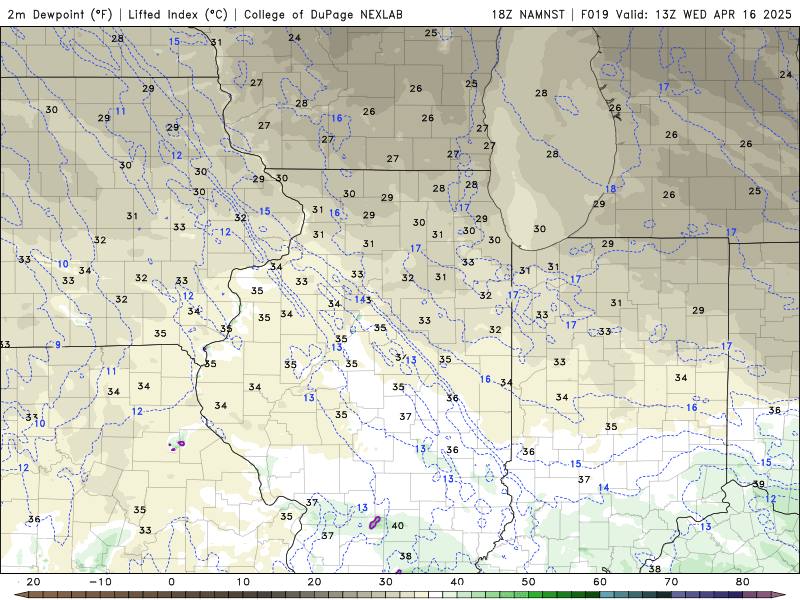Click the "2m Dewpoint (°F)" title text
The height and width of the screenshot is (600, 800).
tap(60, 14)
